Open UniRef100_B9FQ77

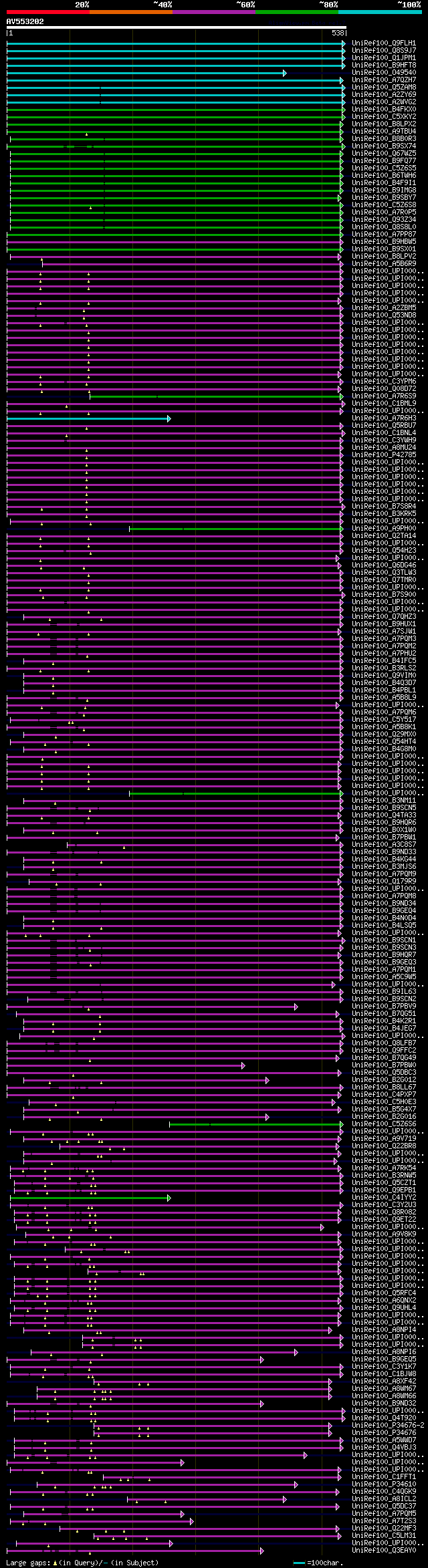tap(384, 161)
